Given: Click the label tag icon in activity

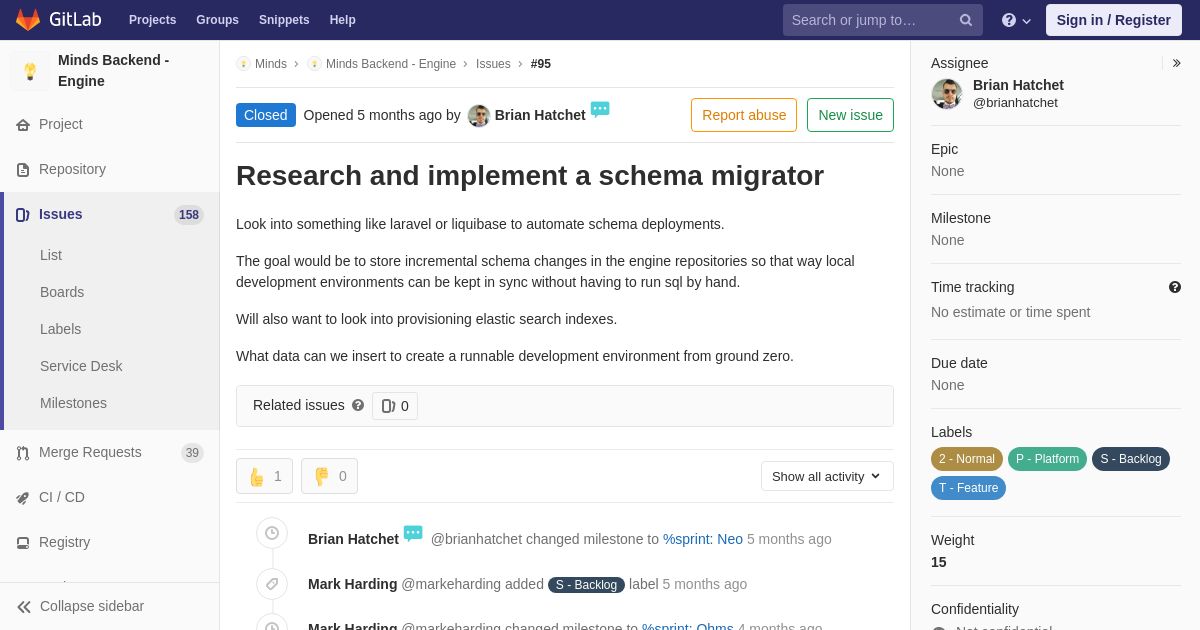Looking at the screenshot, I should click(272, 584).
